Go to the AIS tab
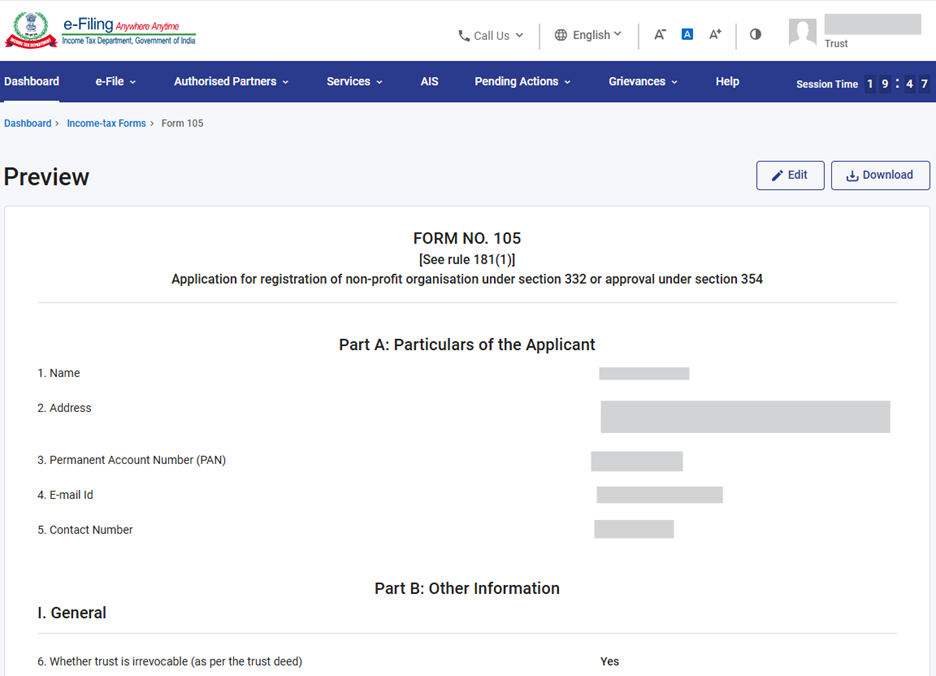 429,82
